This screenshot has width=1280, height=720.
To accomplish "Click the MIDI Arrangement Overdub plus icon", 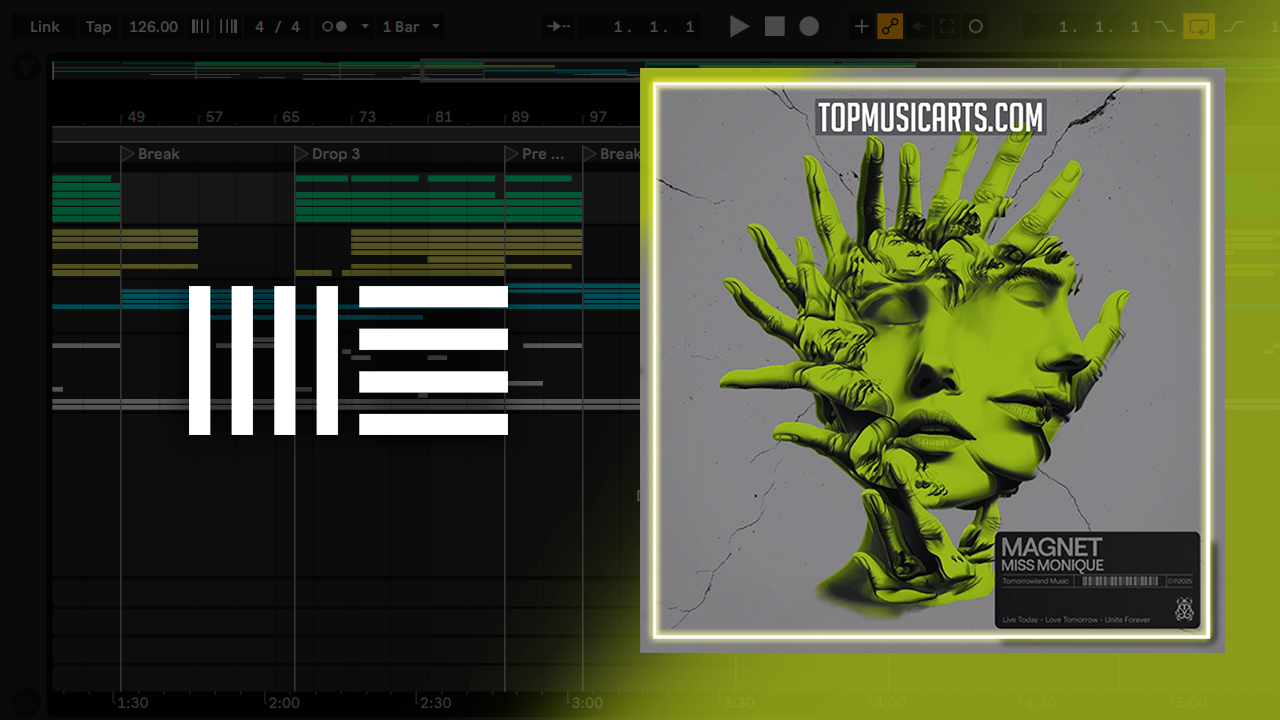I will click(861, 27).
